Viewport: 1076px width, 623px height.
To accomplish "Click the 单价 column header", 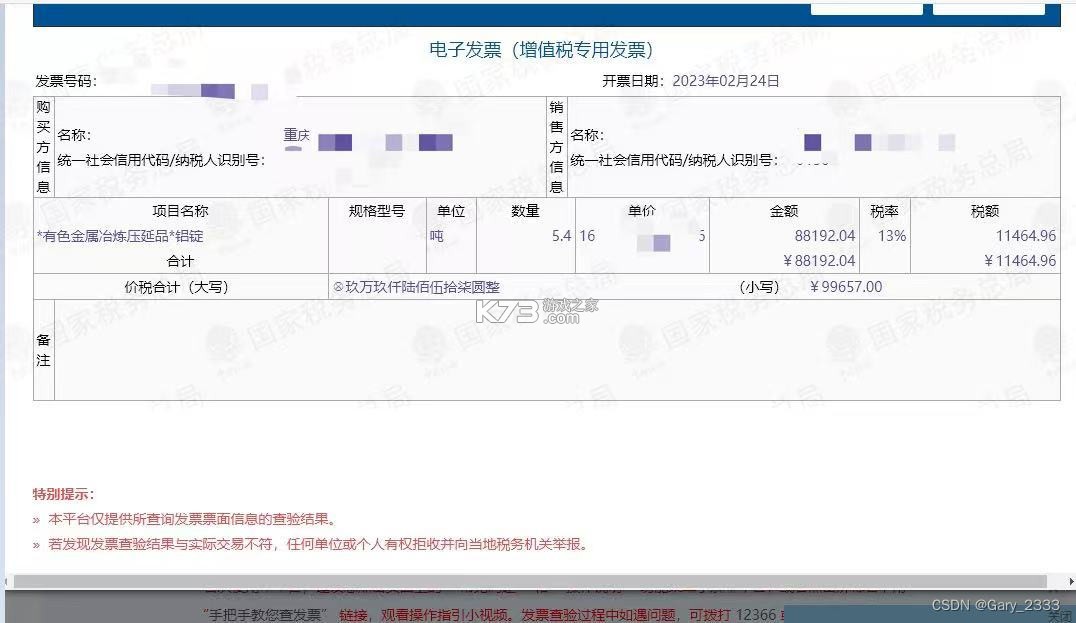I will [x=642, y=211].
